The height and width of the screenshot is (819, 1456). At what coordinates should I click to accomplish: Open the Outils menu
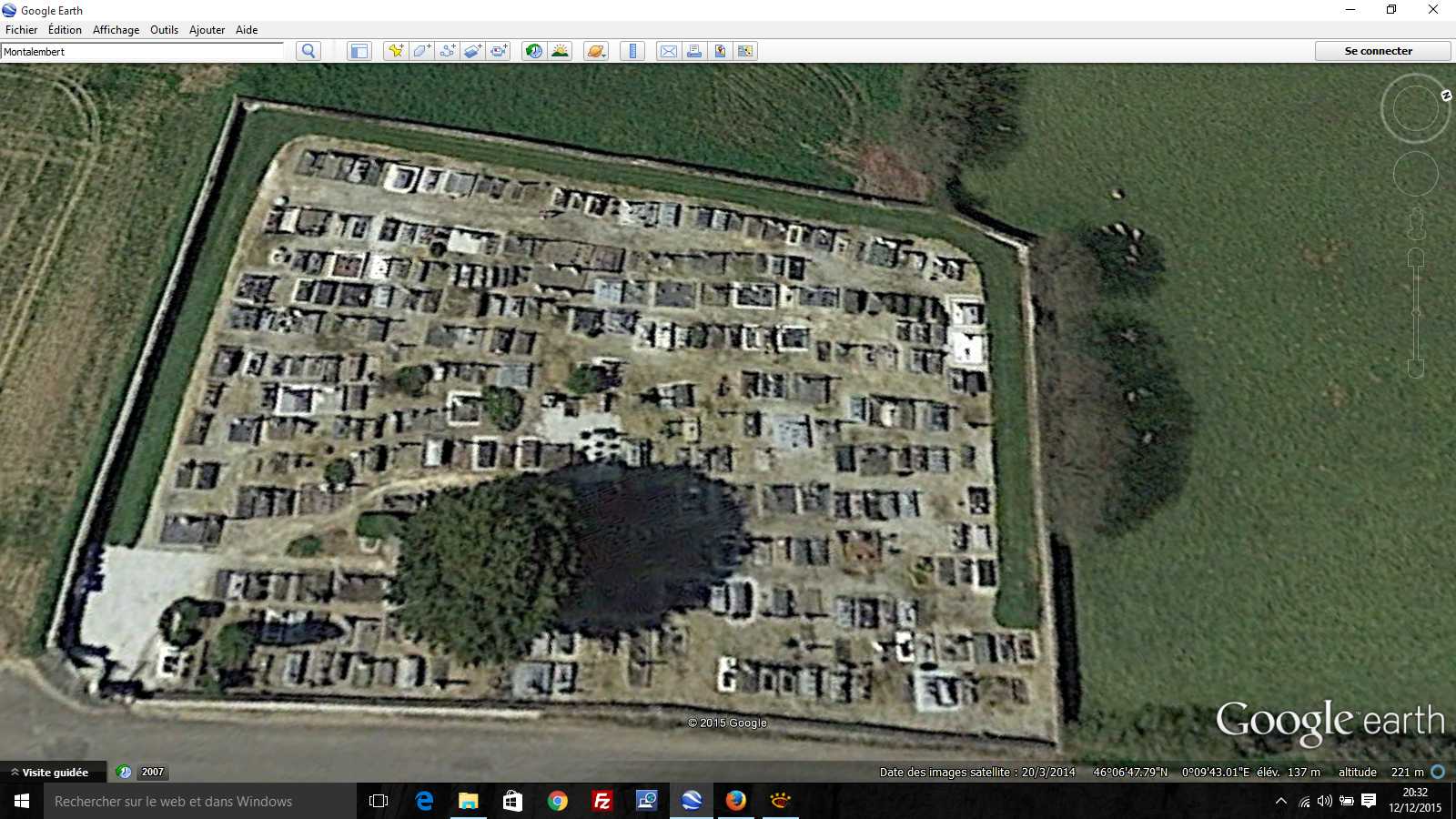(x=164, y=29)
